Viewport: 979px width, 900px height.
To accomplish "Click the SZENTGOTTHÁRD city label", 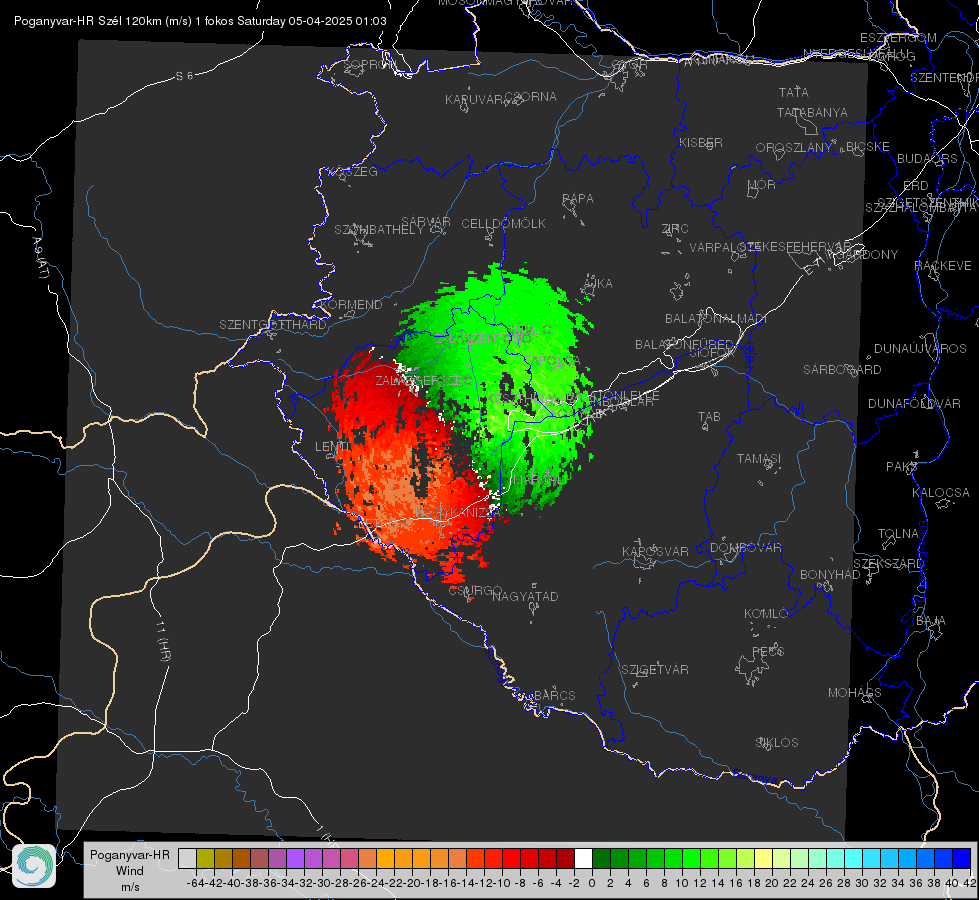I will pyautogui.click(x=273, y=324).
